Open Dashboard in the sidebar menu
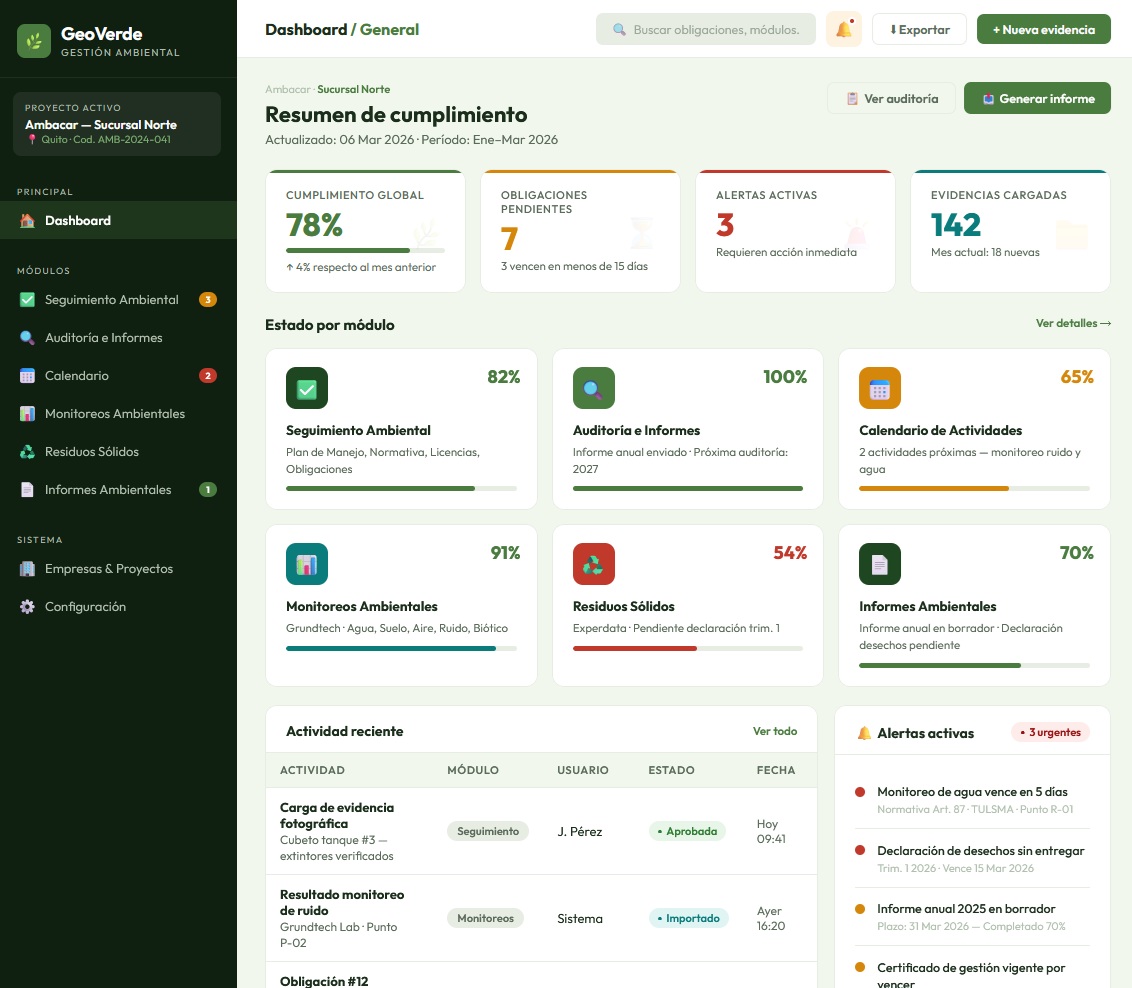Image resolution: width=1132 pixels, height=988 pixels. [x=118, y=221]
